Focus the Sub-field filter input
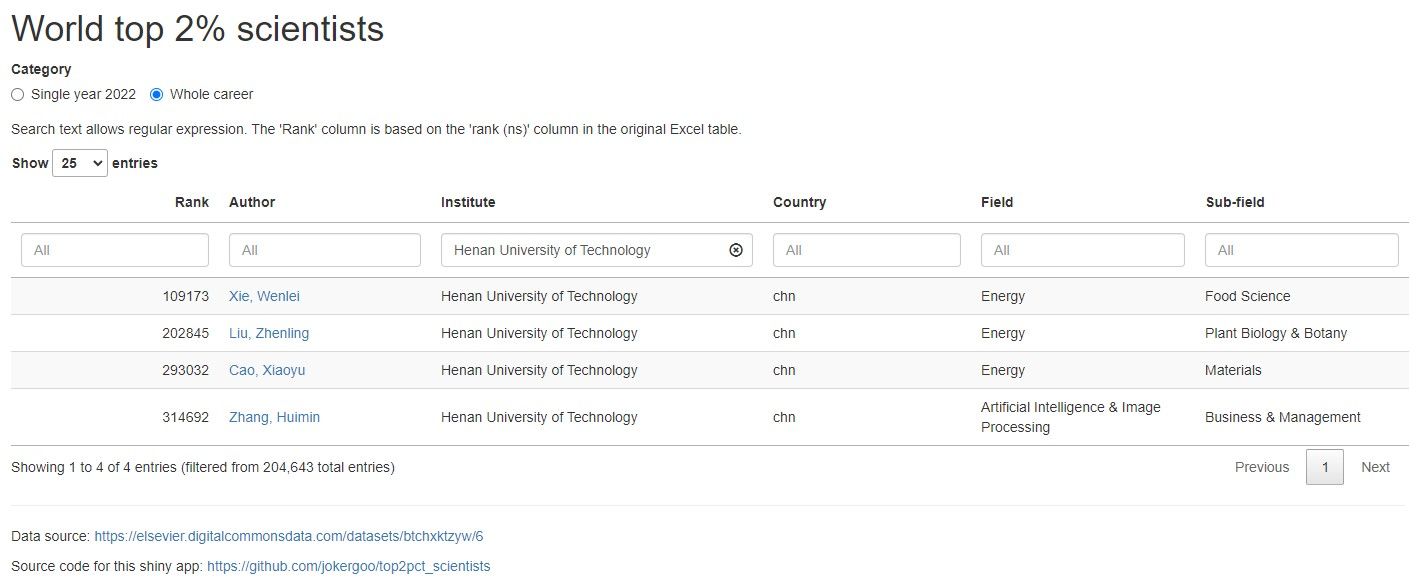Viewport: 1410px width, 587px height. (1301, 250)
